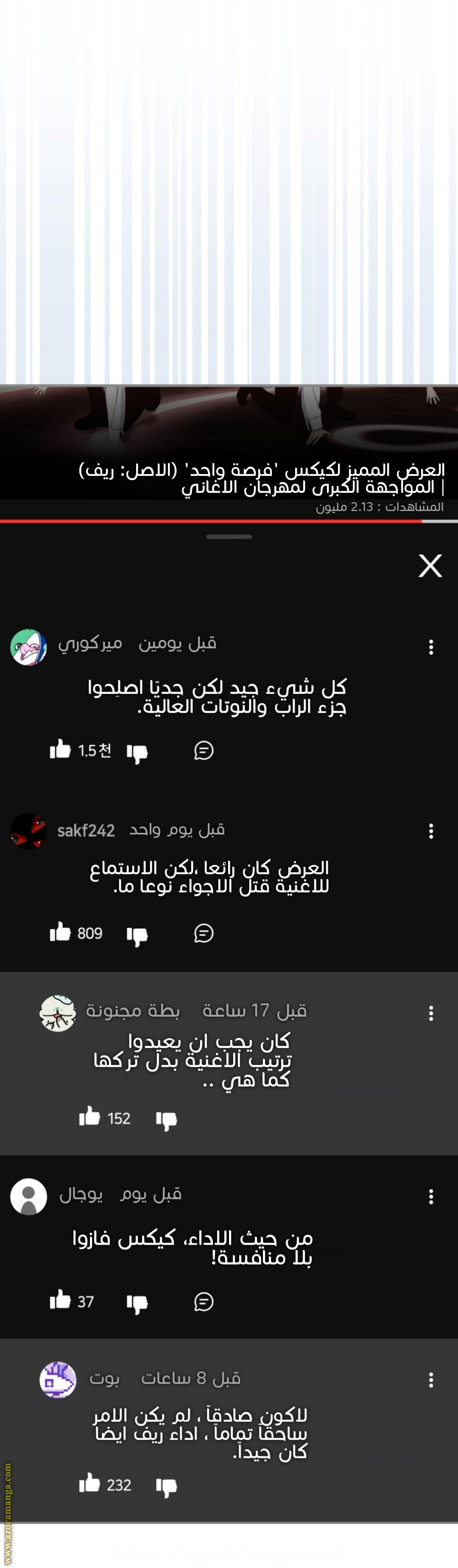This screenshot has width=458, height=1568.
Task: Open three-dot menu on بوت's reply
Action: click(431, 1380)
